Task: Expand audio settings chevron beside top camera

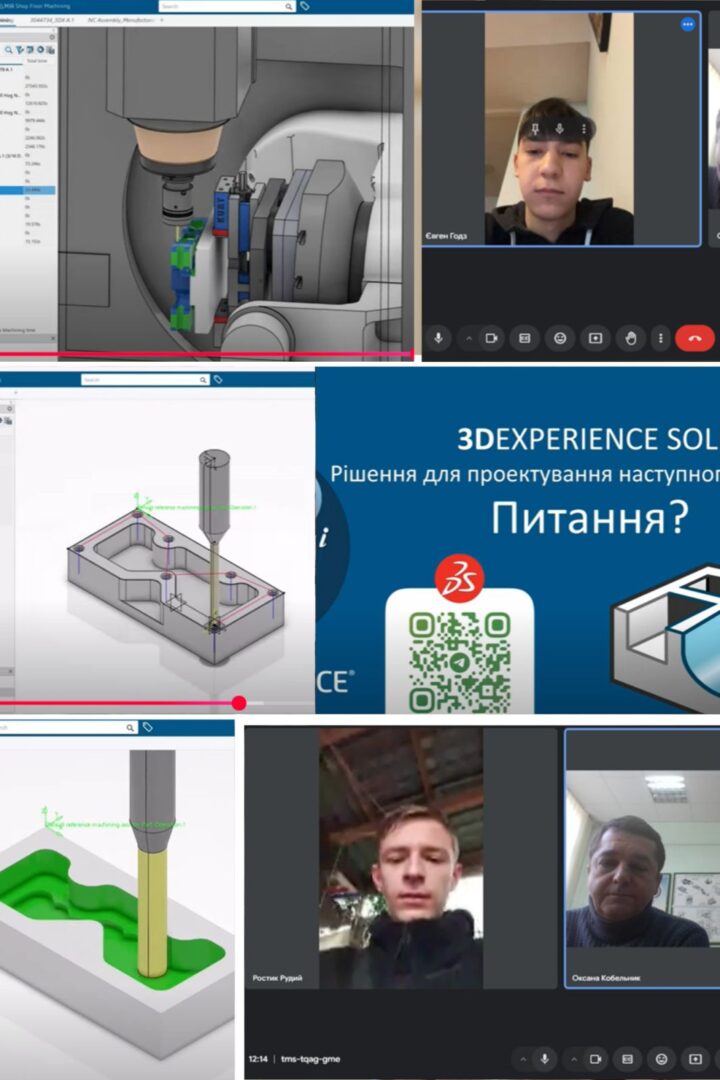Action: 469,338
